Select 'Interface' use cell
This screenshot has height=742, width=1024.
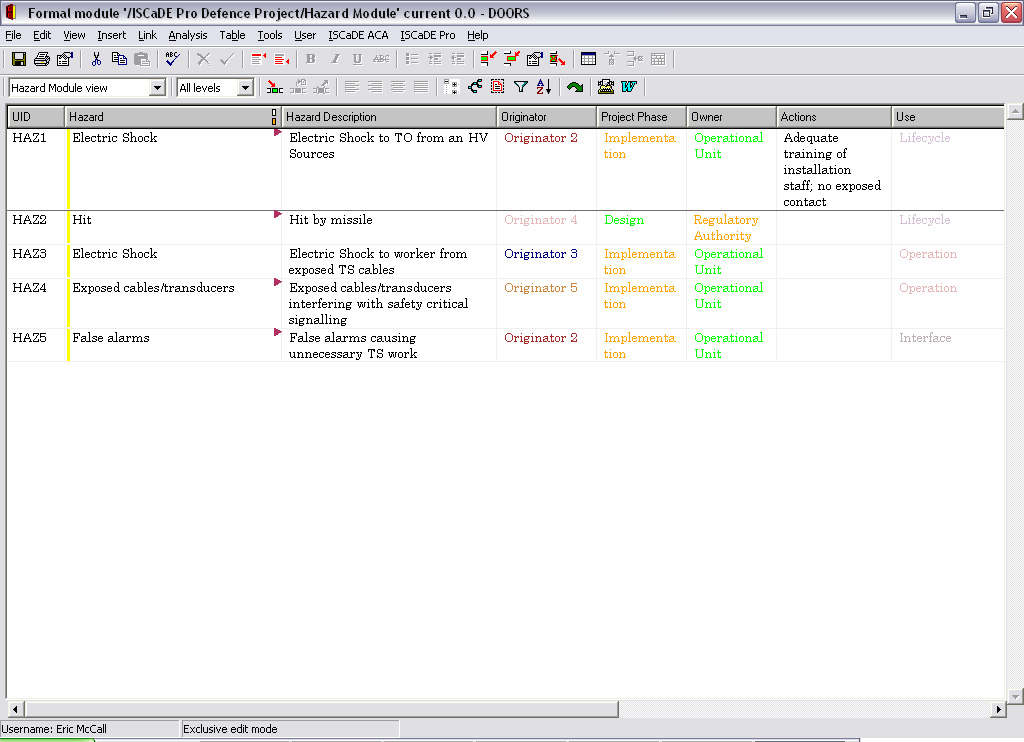click(x=948, y=345)
